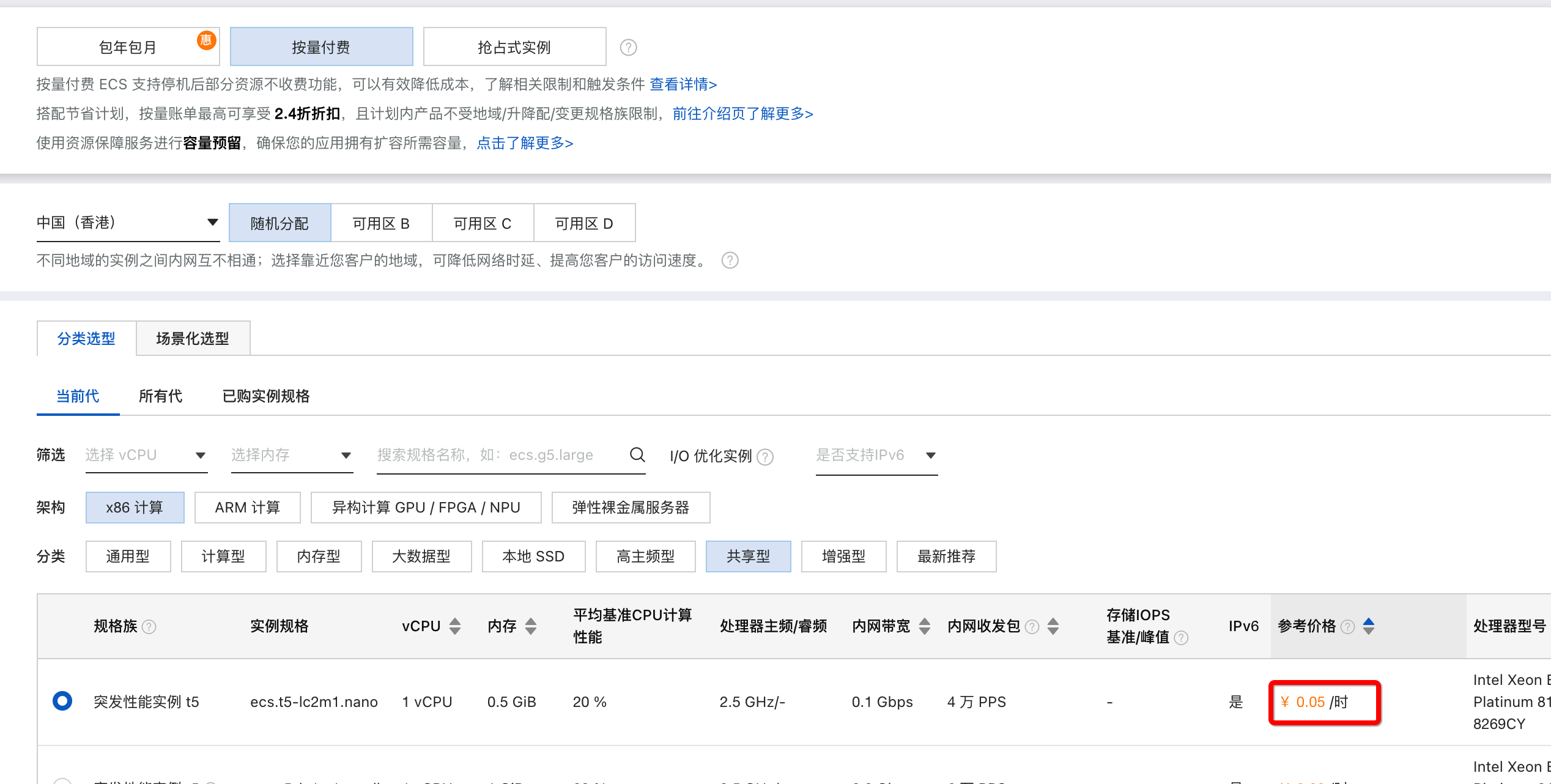The width and height of the screenshot is (1551, 784).
Task: Click help icon next to 抢占式实例
Action: tap(628, 47)
